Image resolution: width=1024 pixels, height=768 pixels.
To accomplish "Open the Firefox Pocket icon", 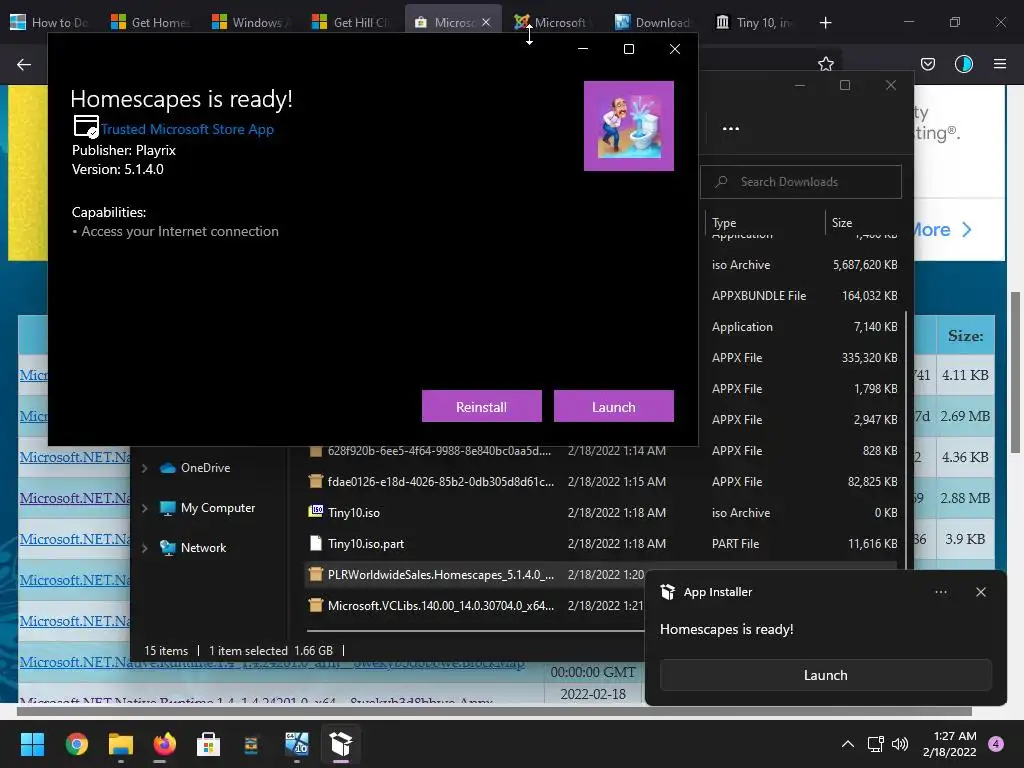I will pos(928,64).
